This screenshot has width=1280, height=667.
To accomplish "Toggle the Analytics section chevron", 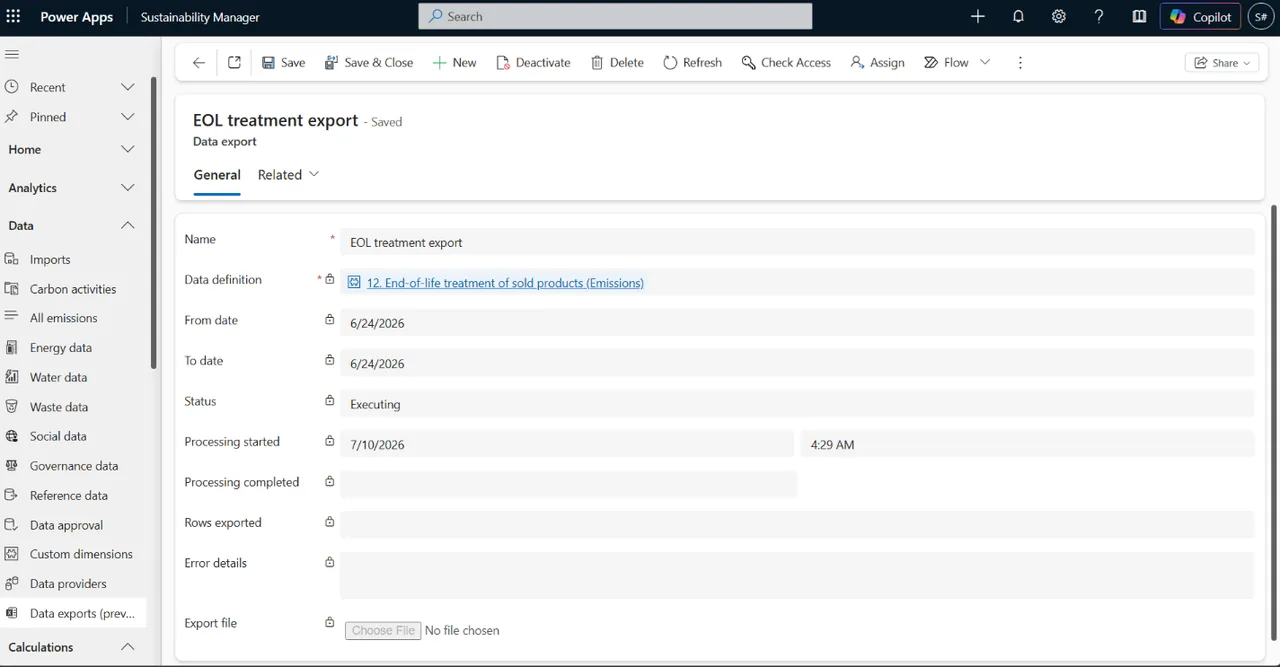I will pyautogui.click(x=127, y=188).
